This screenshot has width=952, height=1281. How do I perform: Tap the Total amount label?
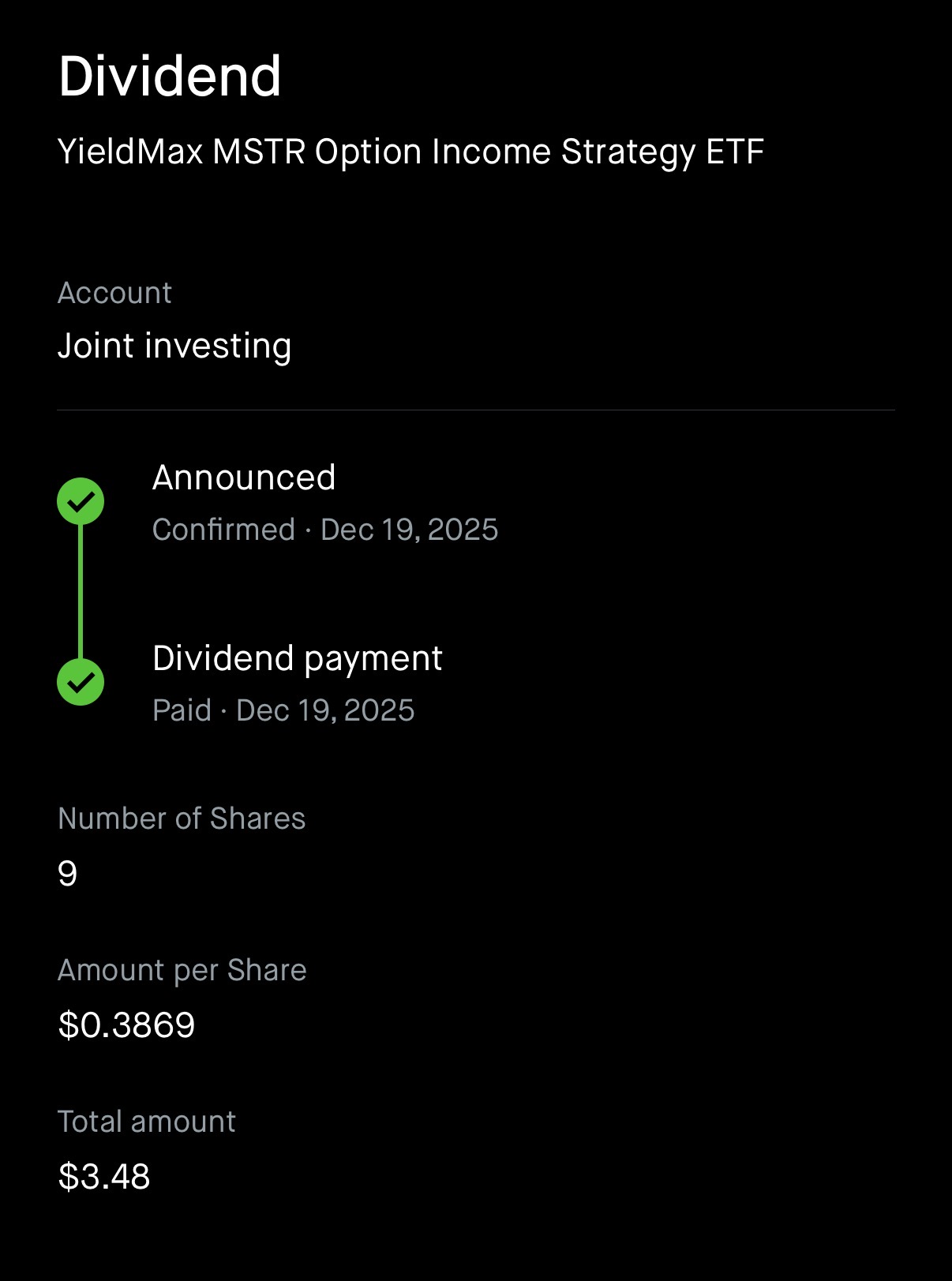(147, 1122)
